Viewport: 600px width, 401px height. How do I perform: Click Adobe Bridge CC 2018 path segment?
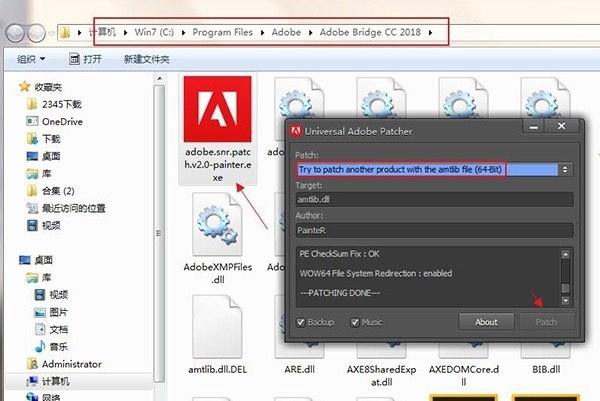point(370,32)
